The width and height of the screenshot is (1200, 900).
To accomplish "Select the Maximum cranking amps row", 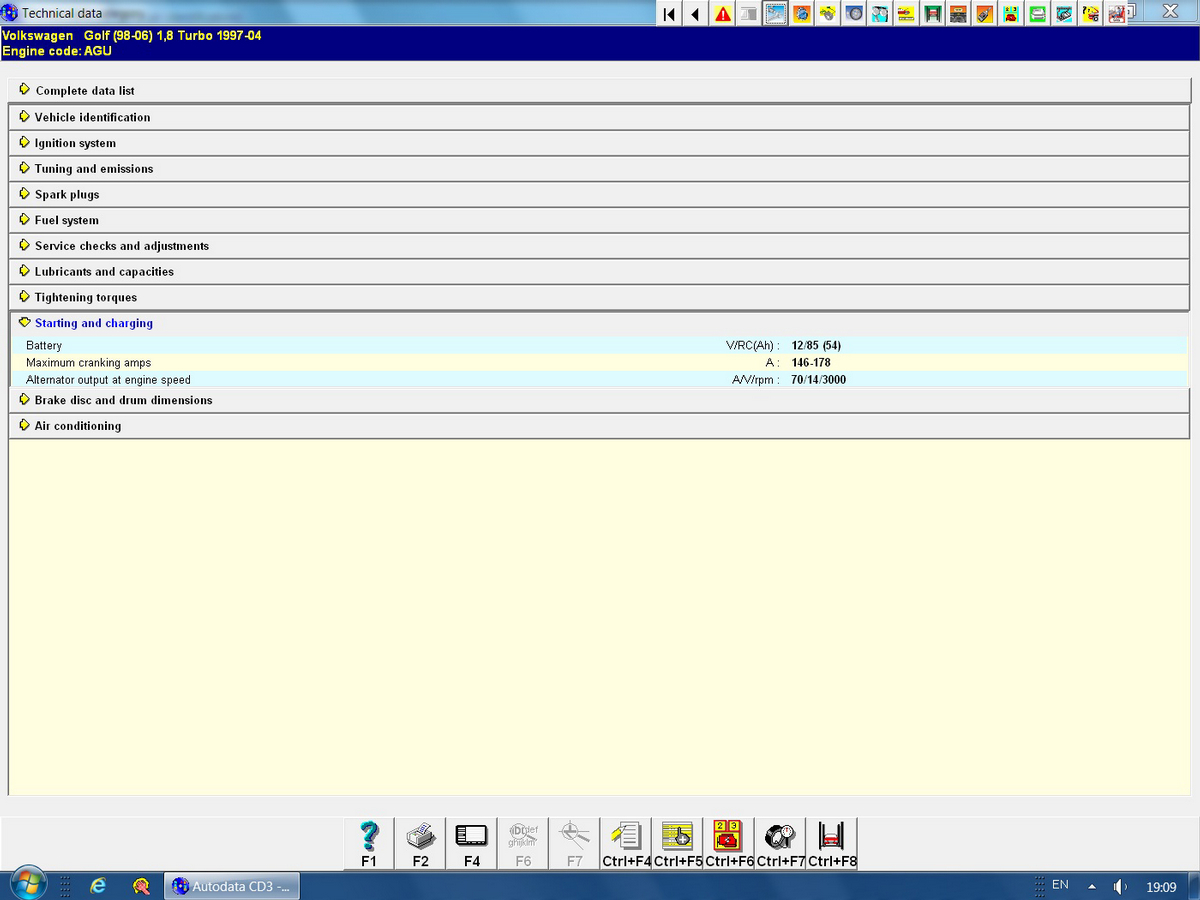I will click(89, 363).
